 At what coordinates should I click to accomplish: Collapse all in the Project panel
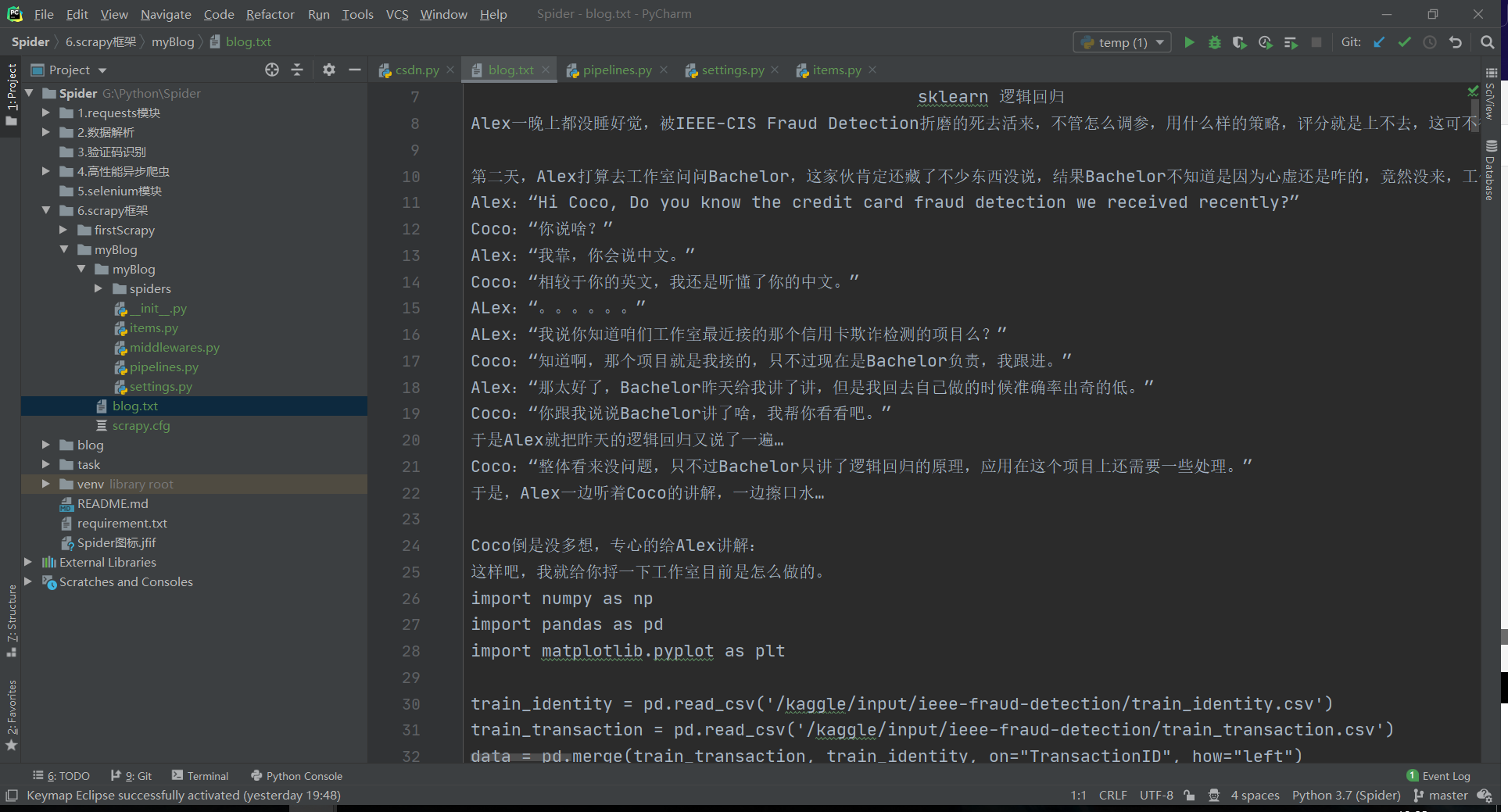(x=297, y=70)
